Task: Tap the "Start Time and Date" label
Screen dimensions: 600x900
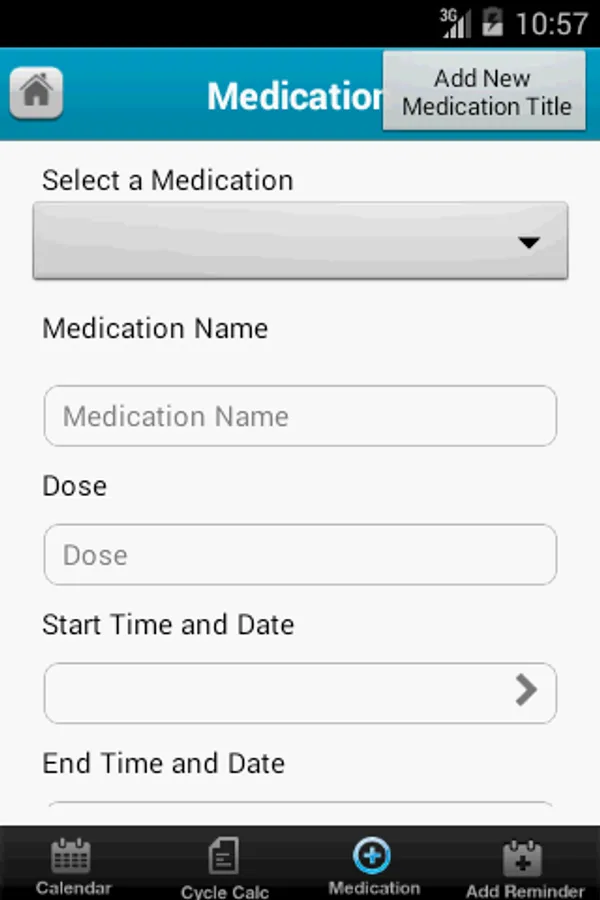Action: 168,625
